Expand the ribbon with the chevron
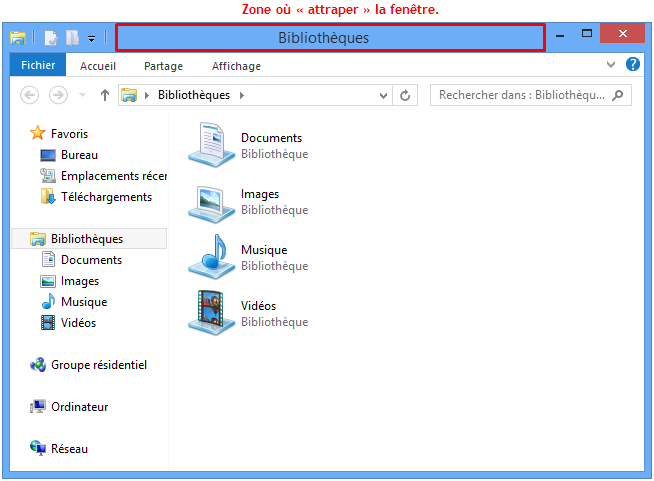The image size is (654, 481). [611, 64]
